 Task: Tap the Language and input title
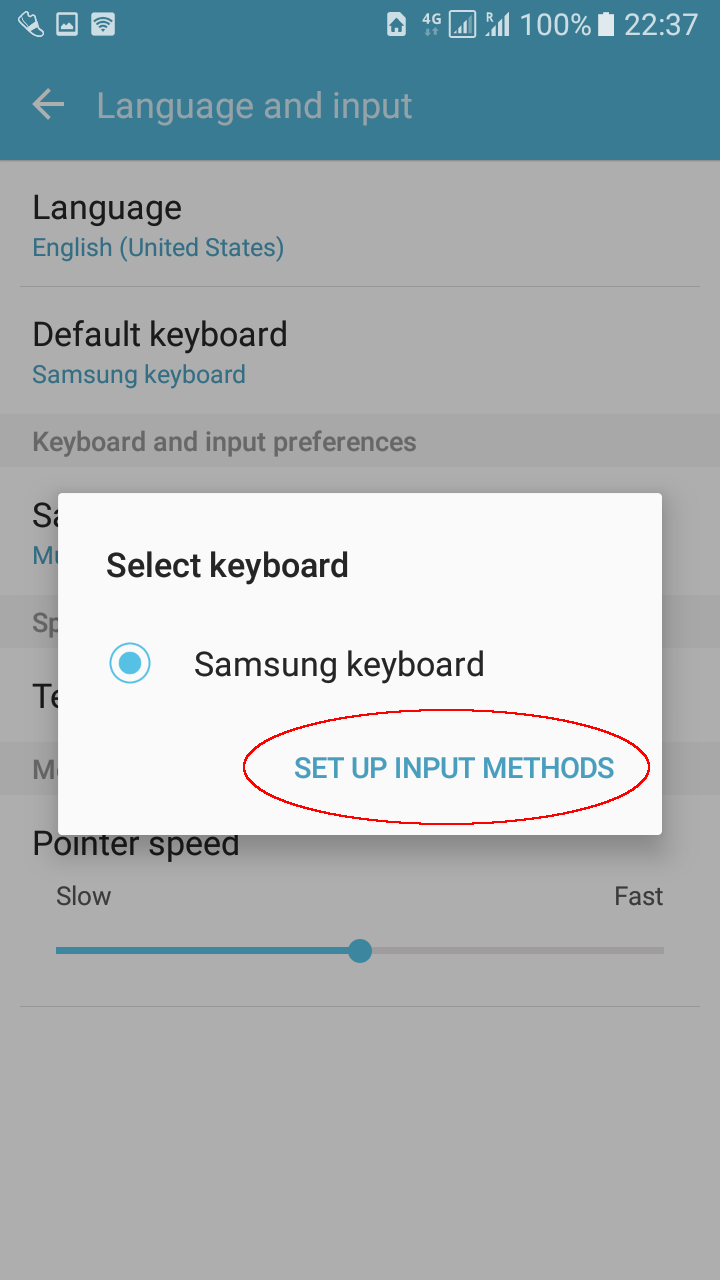[x=254, y=106]
